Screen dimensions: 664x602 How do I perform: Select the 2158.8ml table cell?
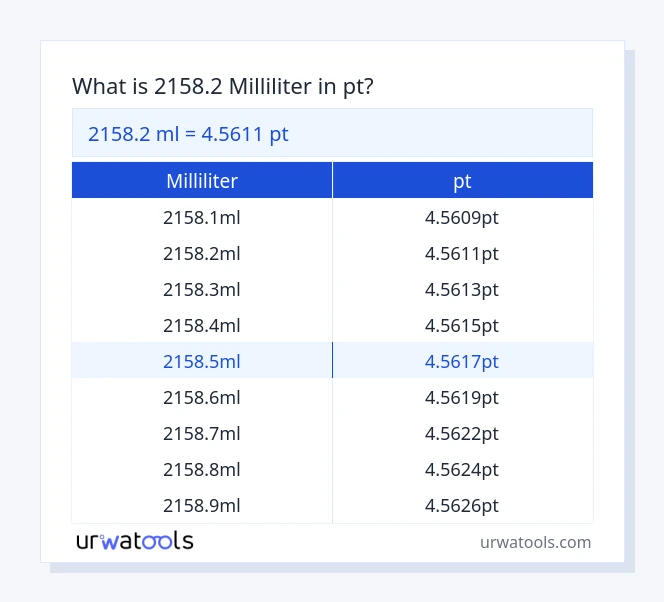[x=202, y=469]
